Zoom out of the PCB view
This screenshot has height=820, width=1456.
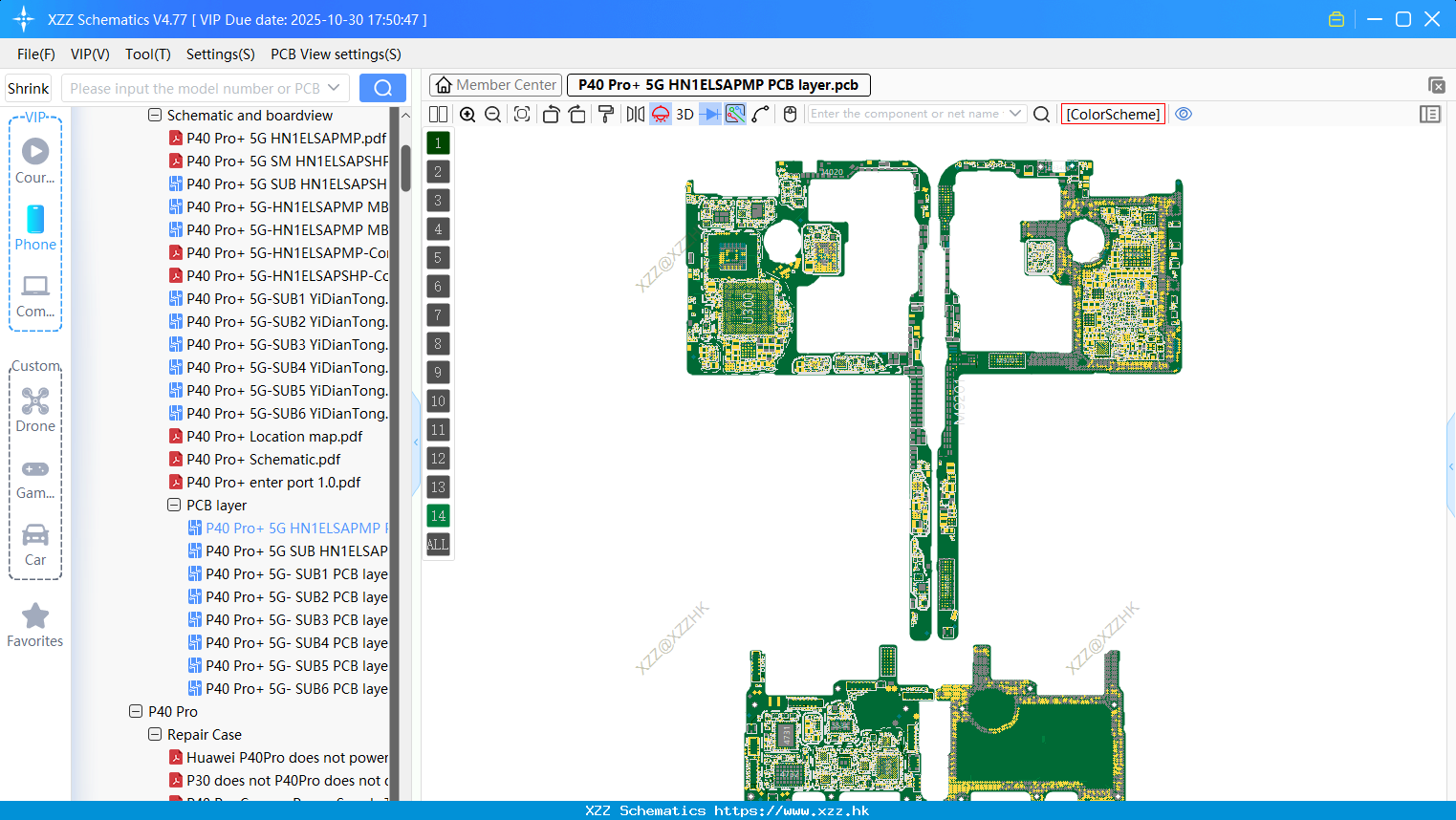(493, 114)
